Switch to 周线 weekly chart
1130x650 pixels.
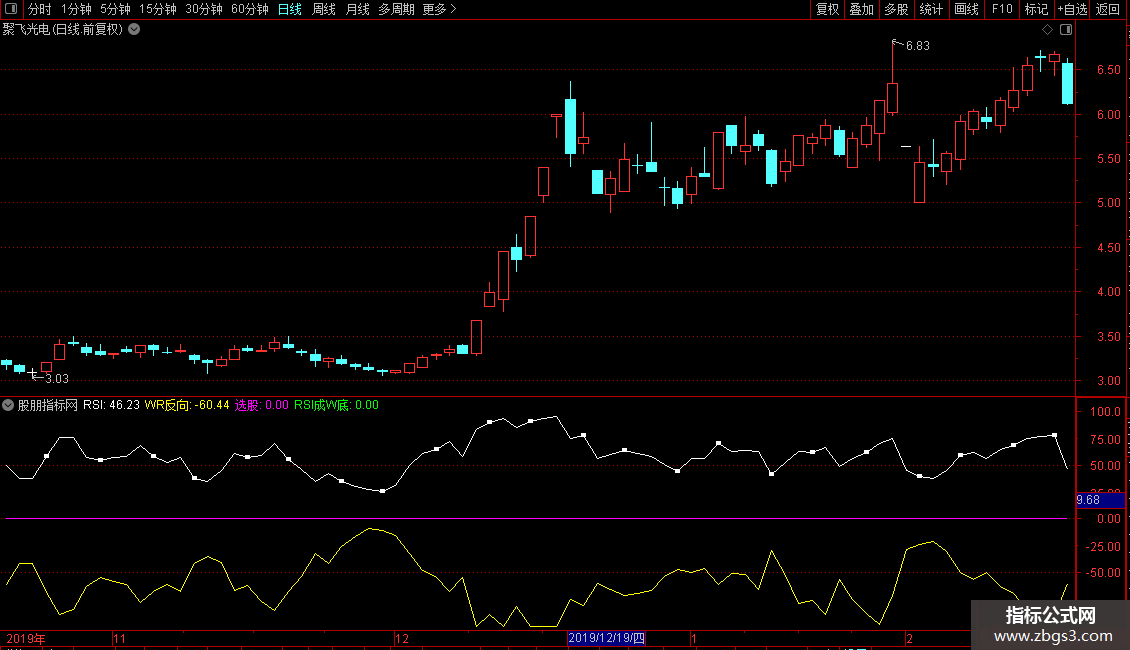324,9
